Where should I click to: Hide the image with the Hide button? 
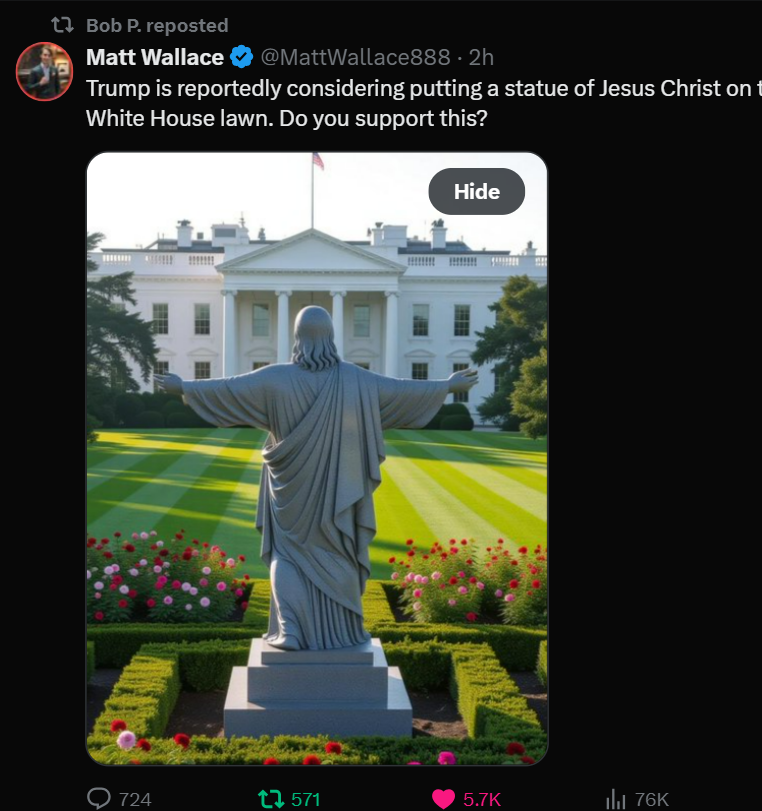point(476,191)
